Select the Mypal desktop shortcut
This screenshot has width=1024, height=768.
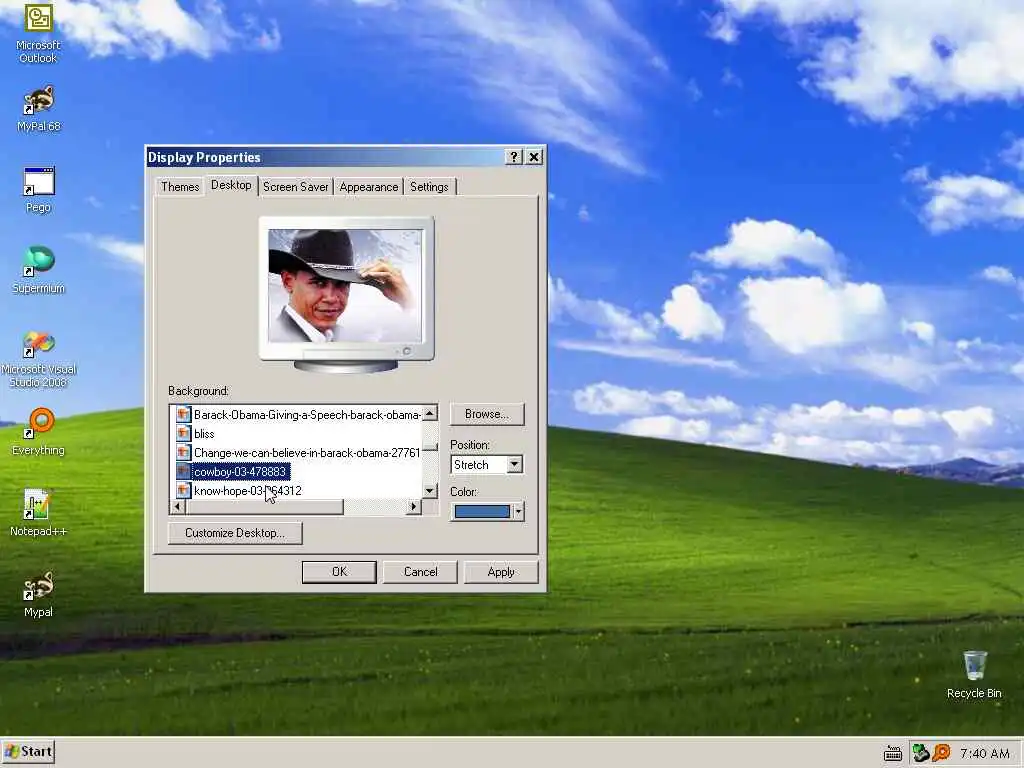39,594
